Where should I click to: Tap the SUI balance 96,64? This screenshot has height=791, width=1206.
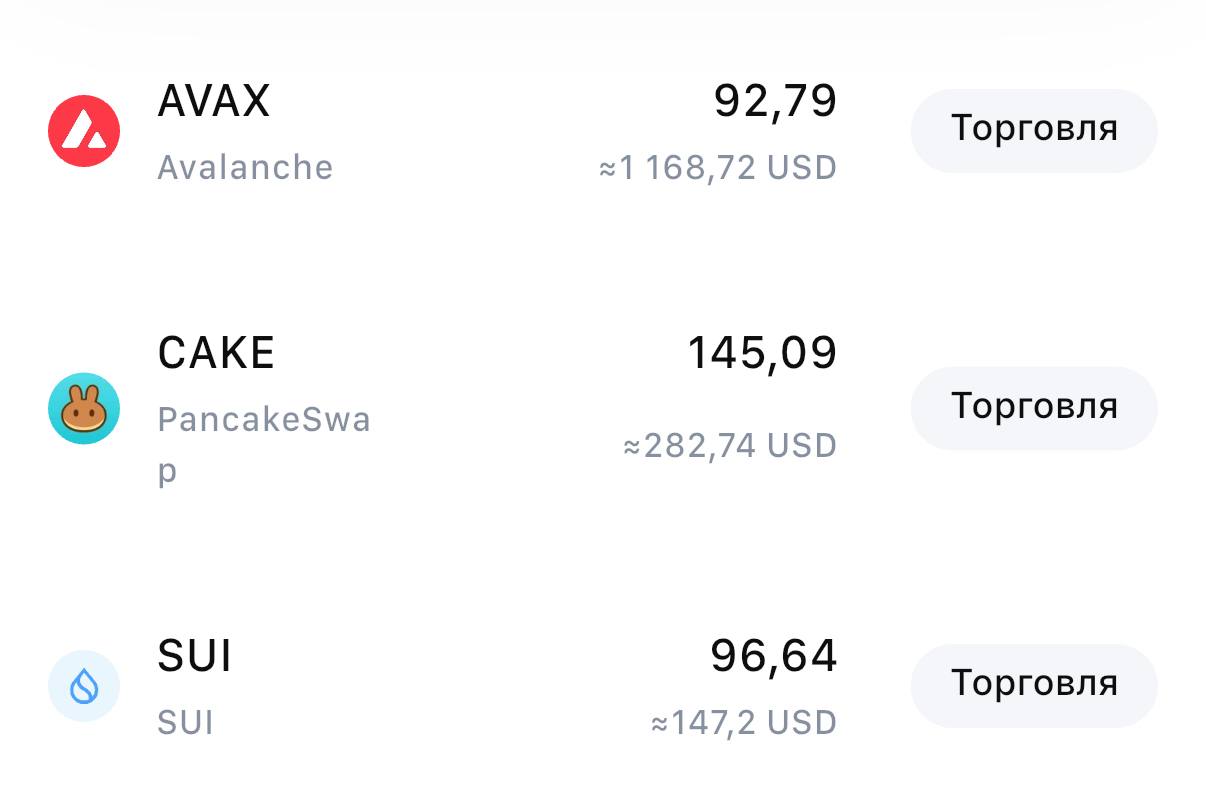[x=773, y=657]
